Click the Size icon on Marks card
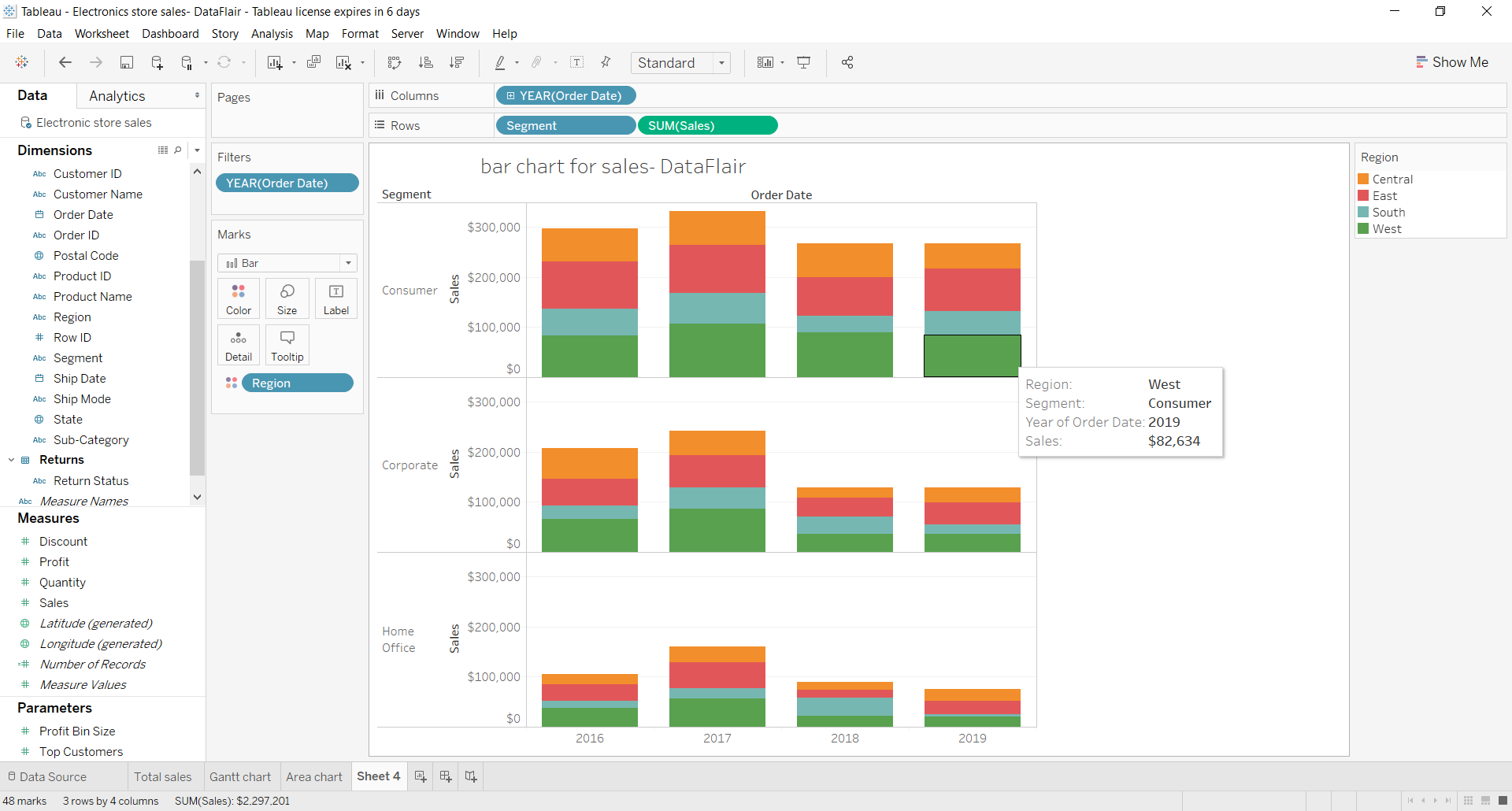Image resolution: width=1512 pixels, height=811 pixels. point(287,298)
